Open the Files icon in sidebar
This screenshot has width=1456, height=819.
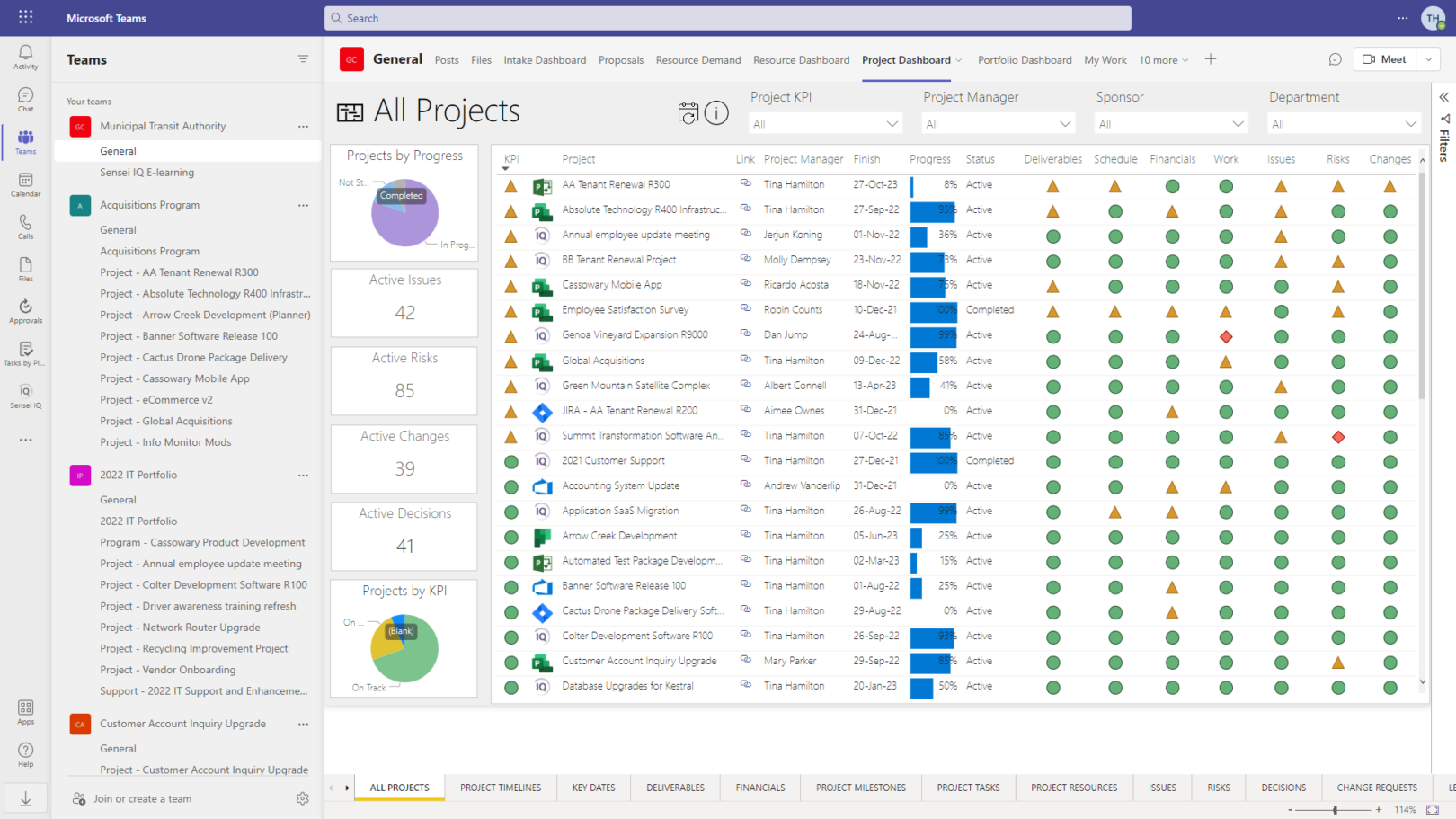point(25,269)
